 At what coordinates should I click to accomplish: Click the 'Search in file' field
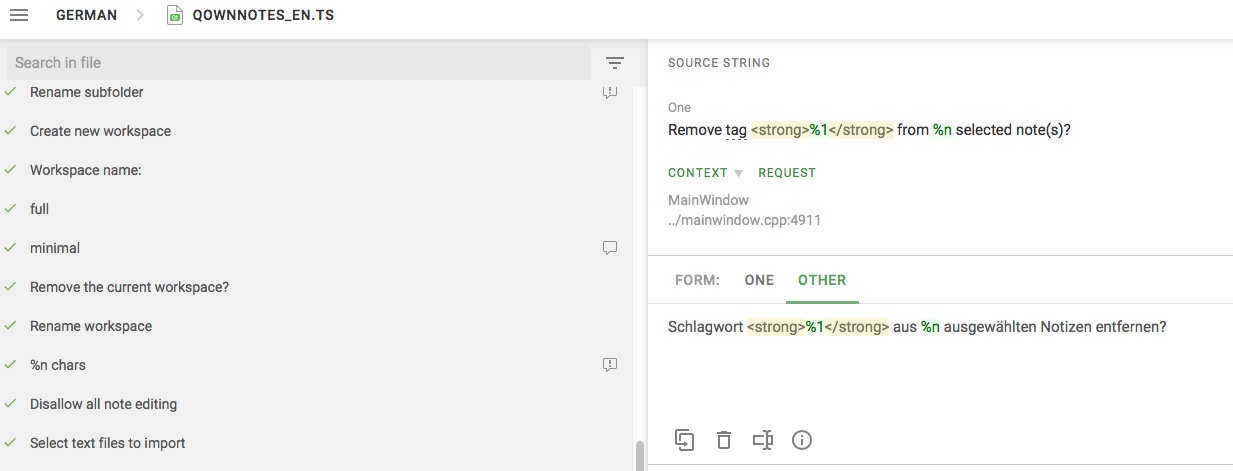click(x=299, y=63)
